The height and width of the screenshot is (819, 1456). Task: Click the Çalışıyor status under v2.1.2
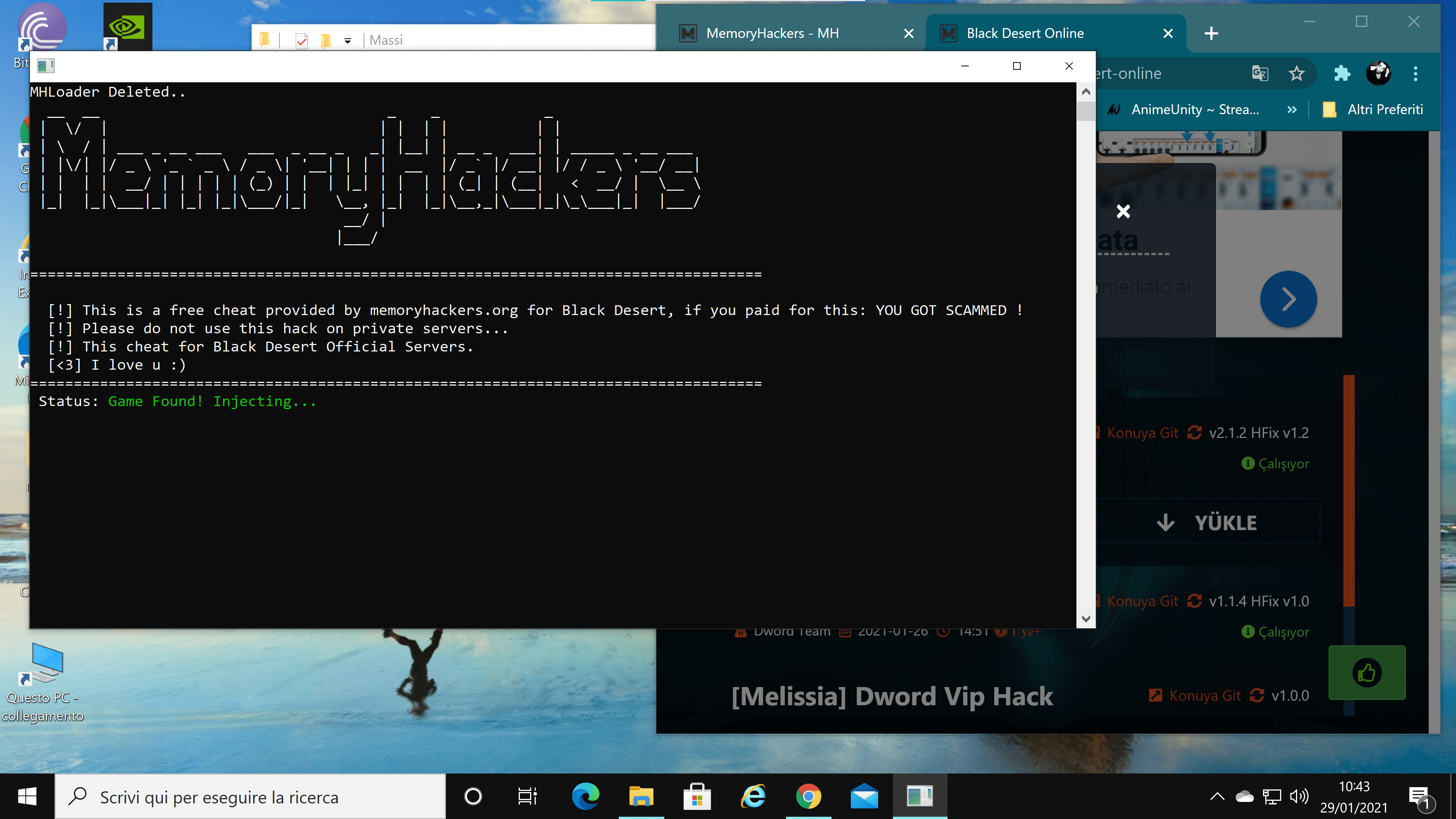pyautogui.click(x=1275, y=463)
